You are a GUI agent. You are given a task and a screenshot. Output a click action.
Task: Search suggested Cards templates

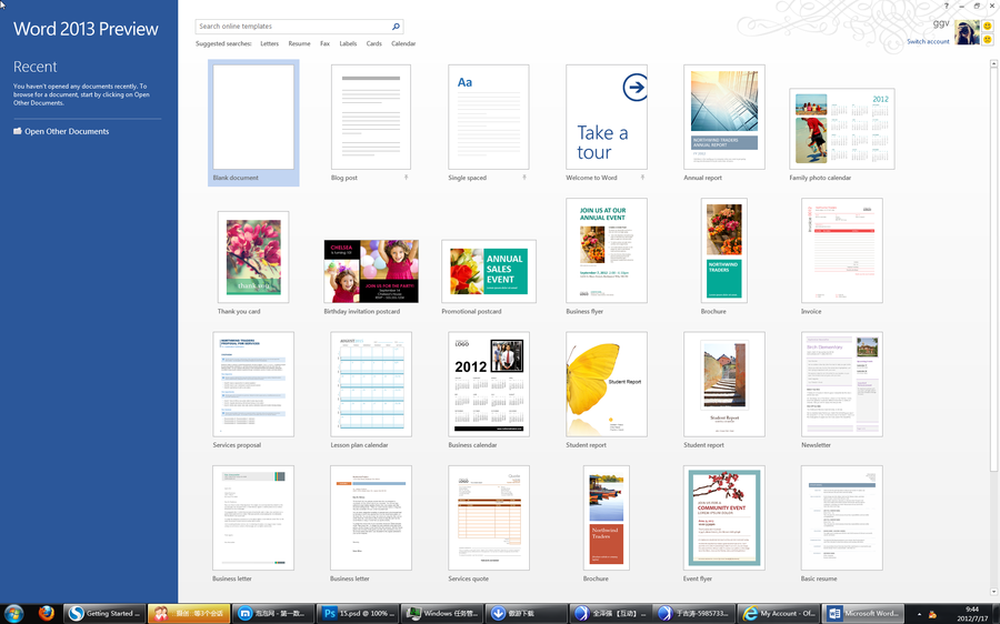pos(374,43)
